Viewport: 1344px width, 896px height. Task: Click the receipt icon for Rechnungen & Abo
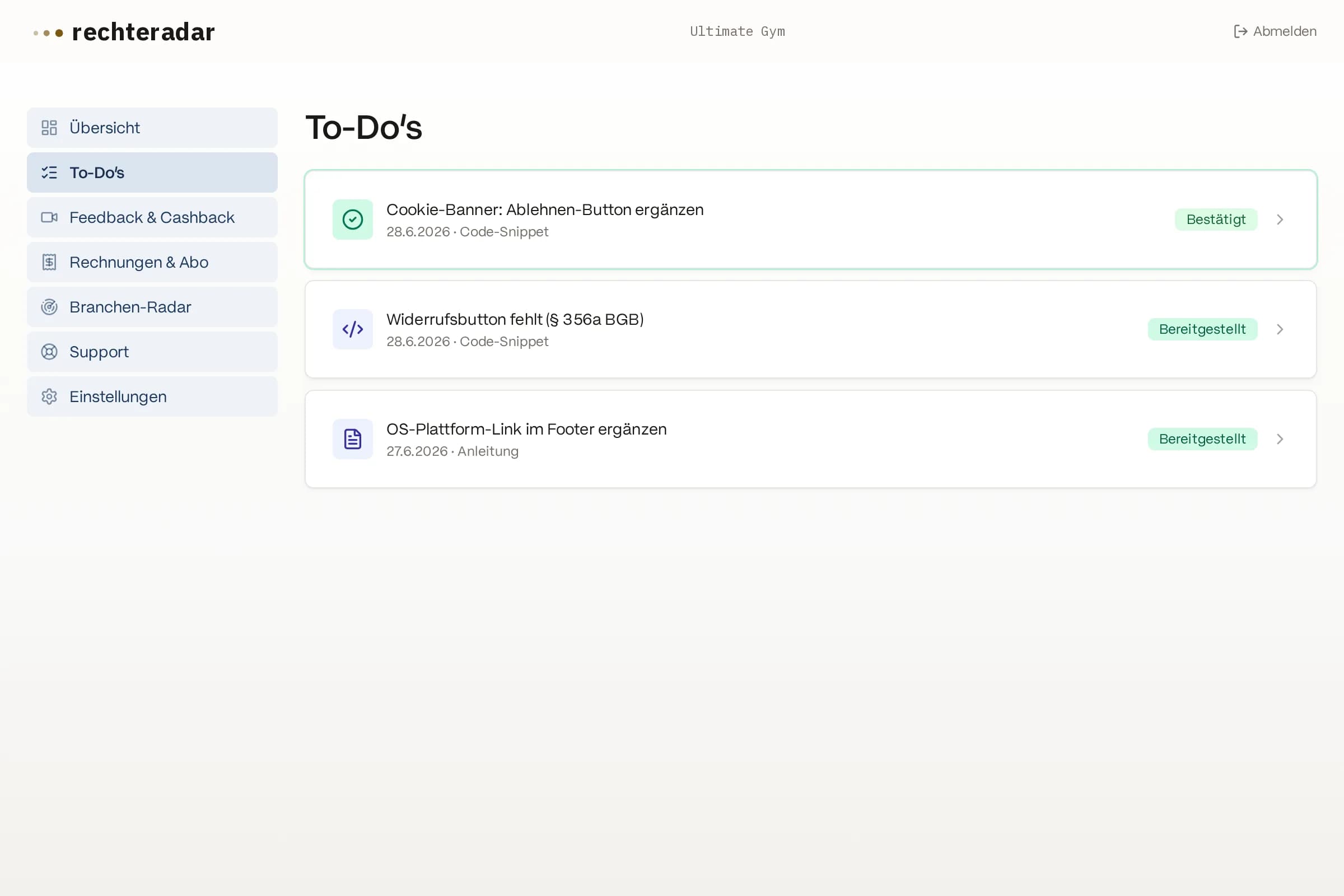coord(49,262)
